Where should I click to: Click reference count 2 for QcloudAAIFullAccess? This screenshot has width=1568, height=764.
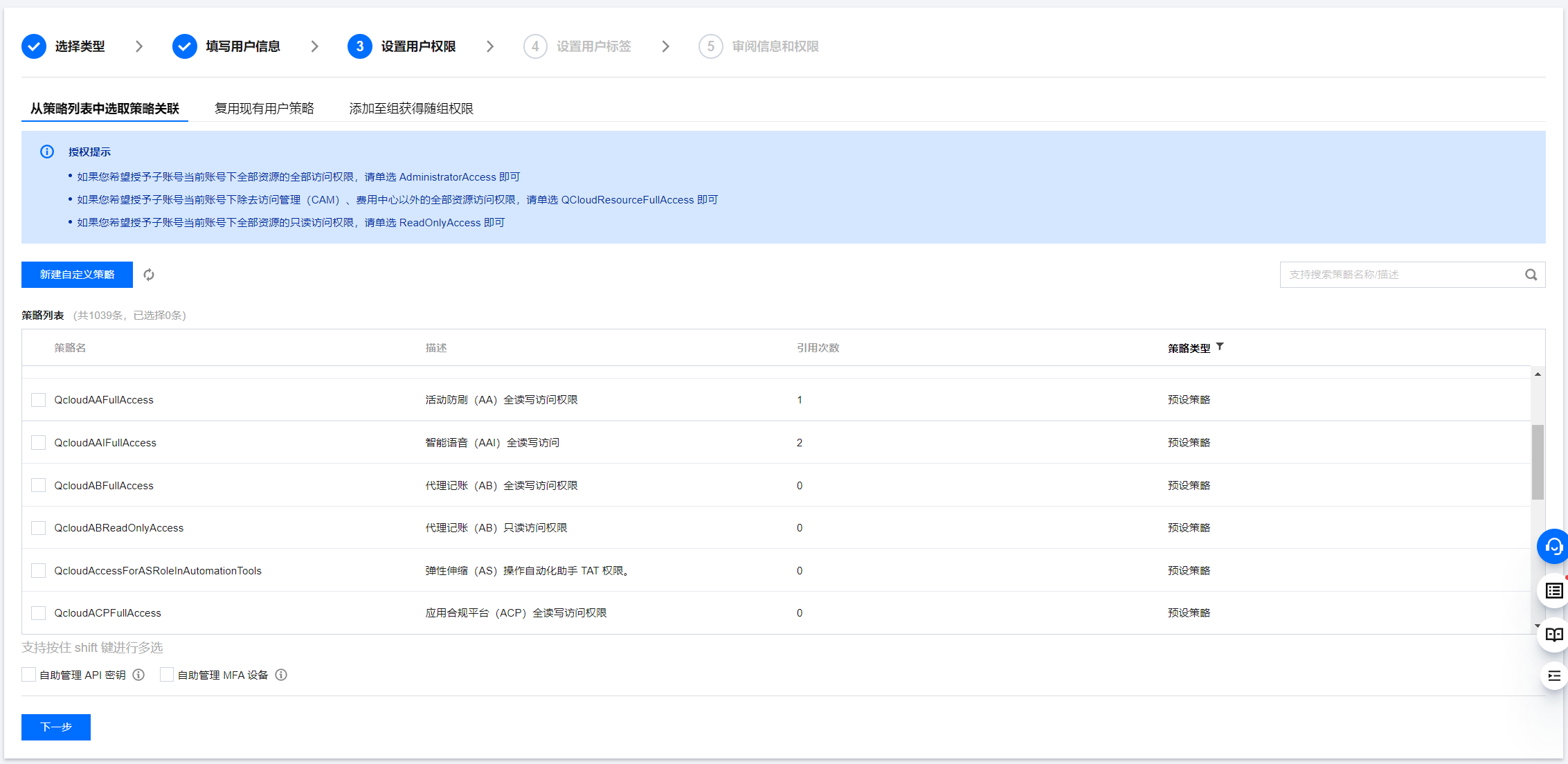[x=800, y=443]
